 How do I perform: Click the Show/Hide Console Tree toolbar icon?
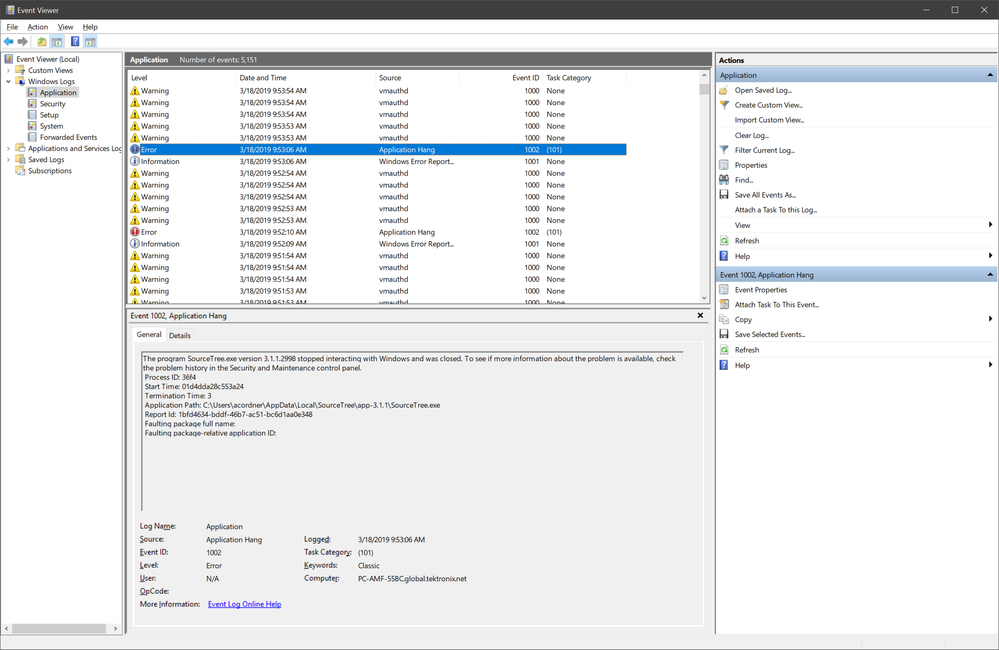click(x=57, y=41)
